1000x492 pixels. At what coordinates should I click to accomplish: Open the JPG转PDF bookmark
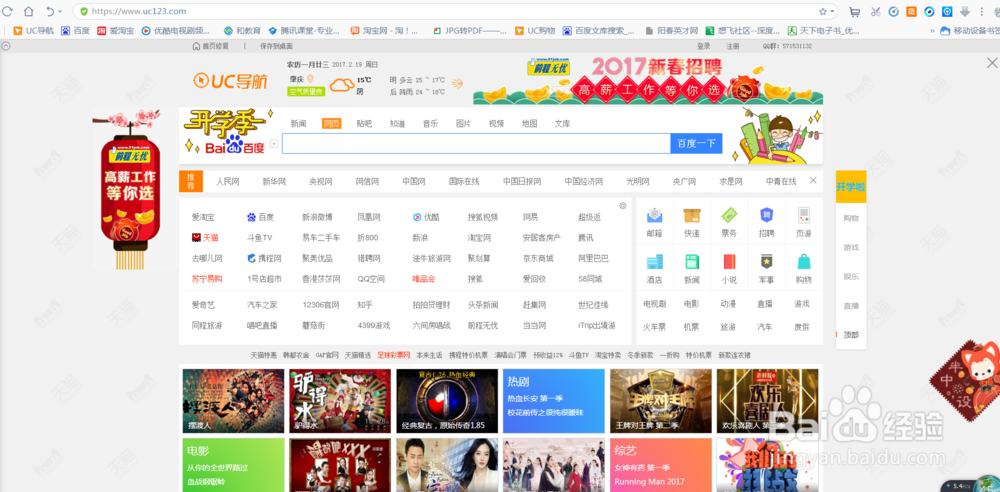tap(469, 30)
